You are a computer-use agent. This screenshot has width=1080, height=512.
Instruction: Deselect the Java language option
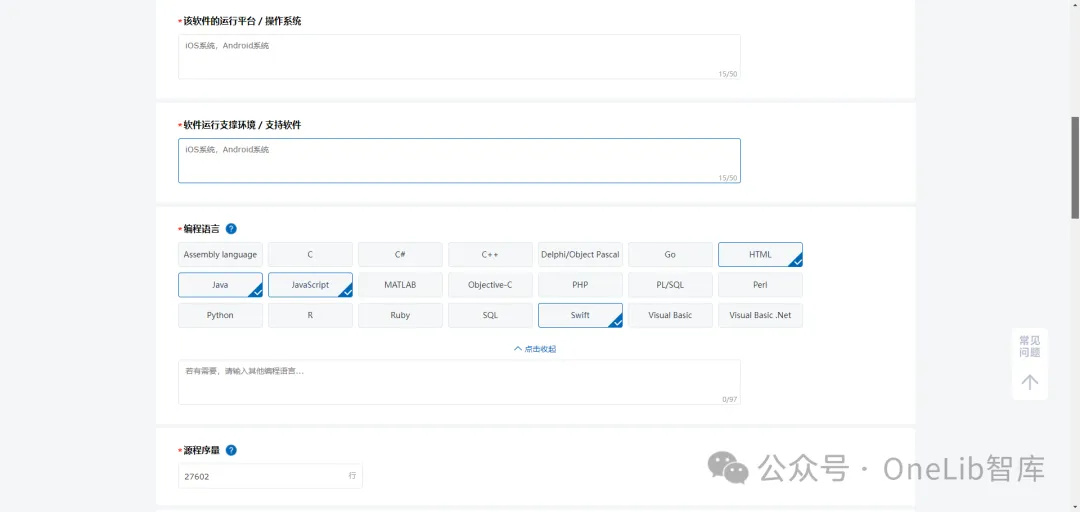tap(220, 285)
